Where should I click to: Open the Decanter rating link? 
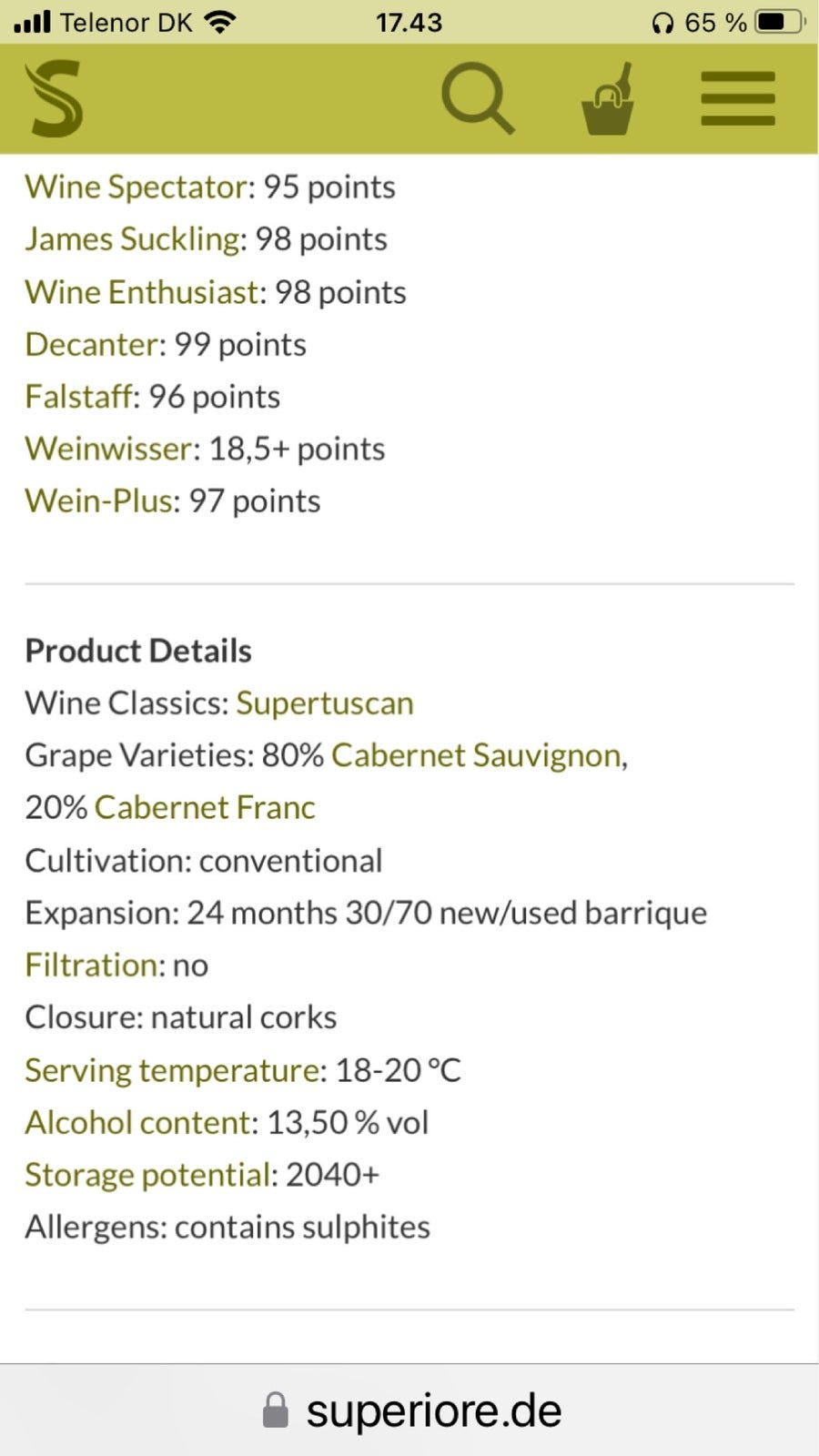(92, 344)
